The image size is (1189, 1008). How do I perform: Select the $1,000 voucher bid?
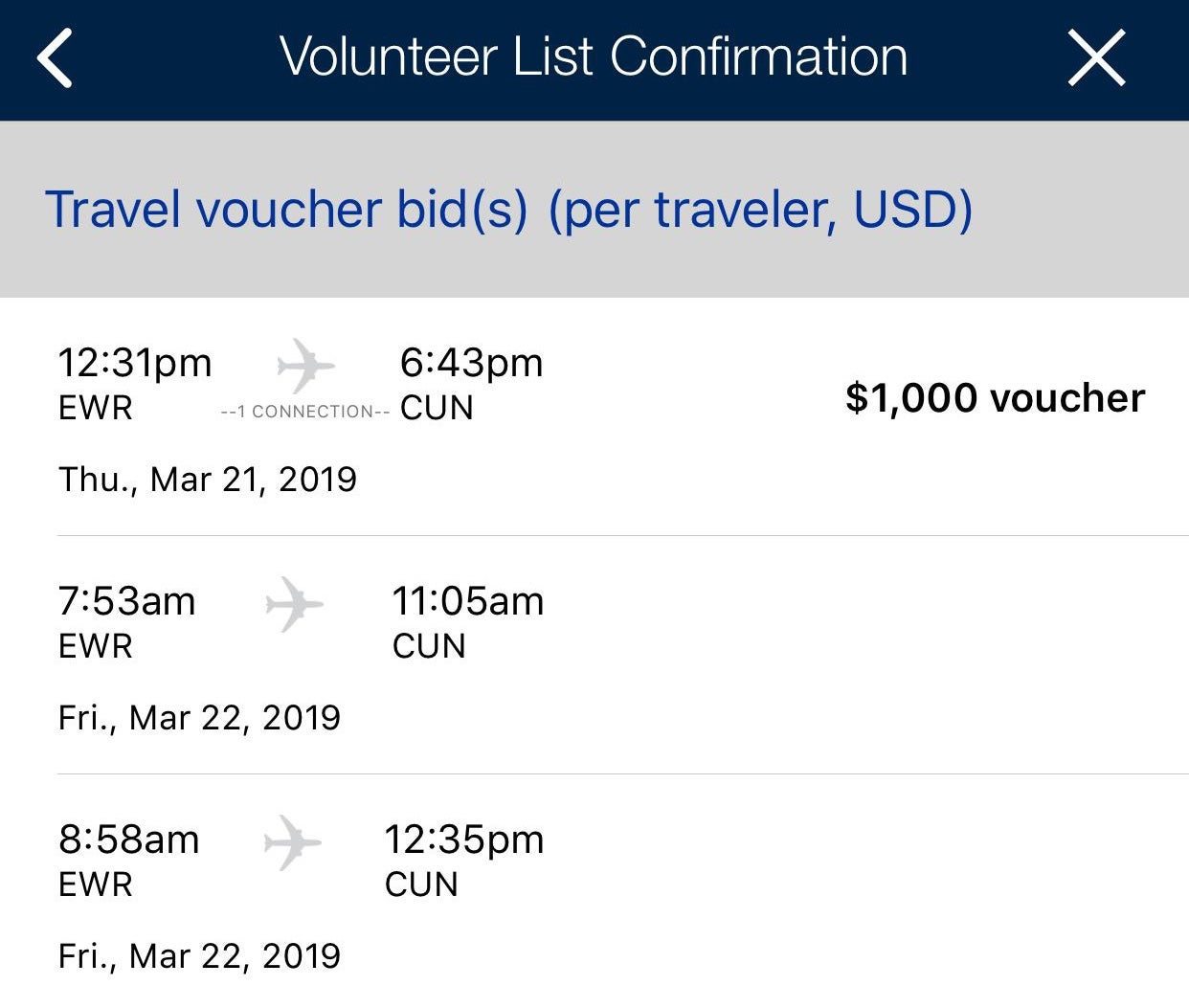click(x=995, y=398)
